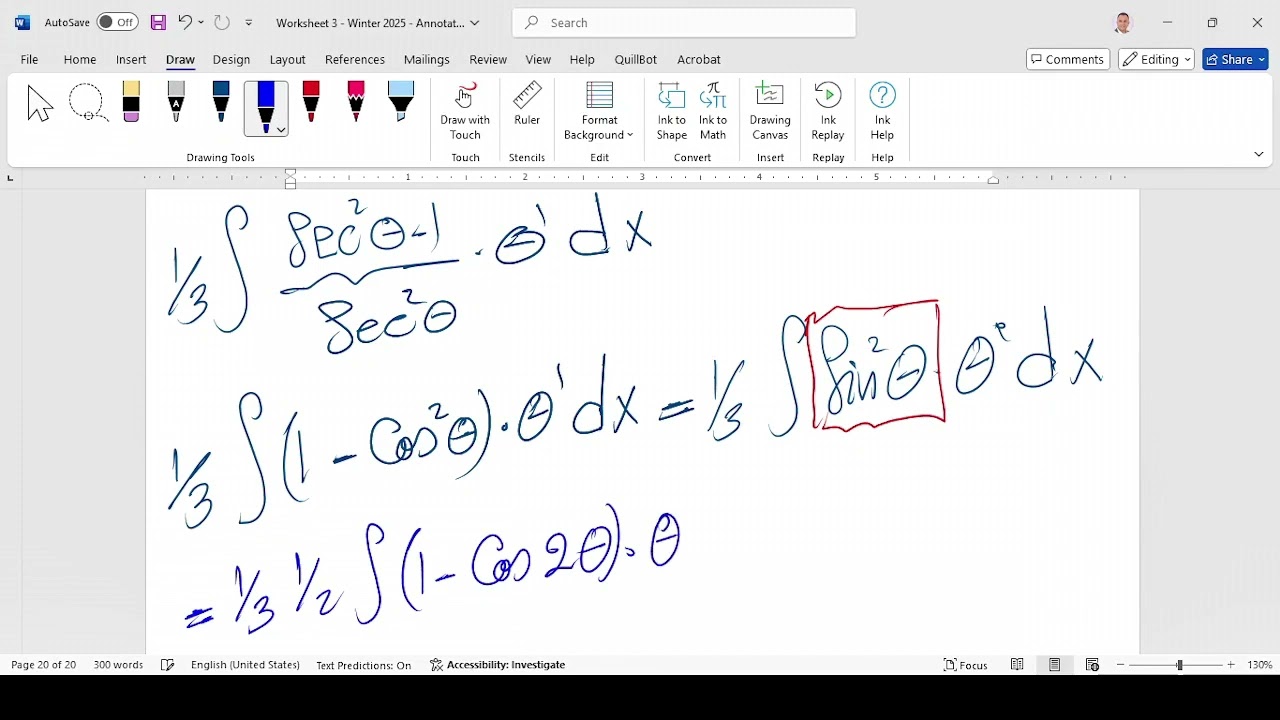Switch to the Home tab
This screenshot has width=1280, height=720.
(x=80, y=59)
